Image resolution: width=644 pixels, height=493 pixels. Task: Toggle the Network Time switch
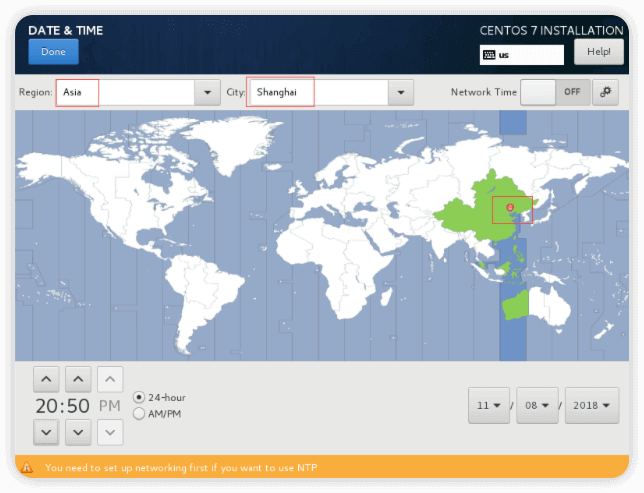pyautogui.click(x=555, y=92)
